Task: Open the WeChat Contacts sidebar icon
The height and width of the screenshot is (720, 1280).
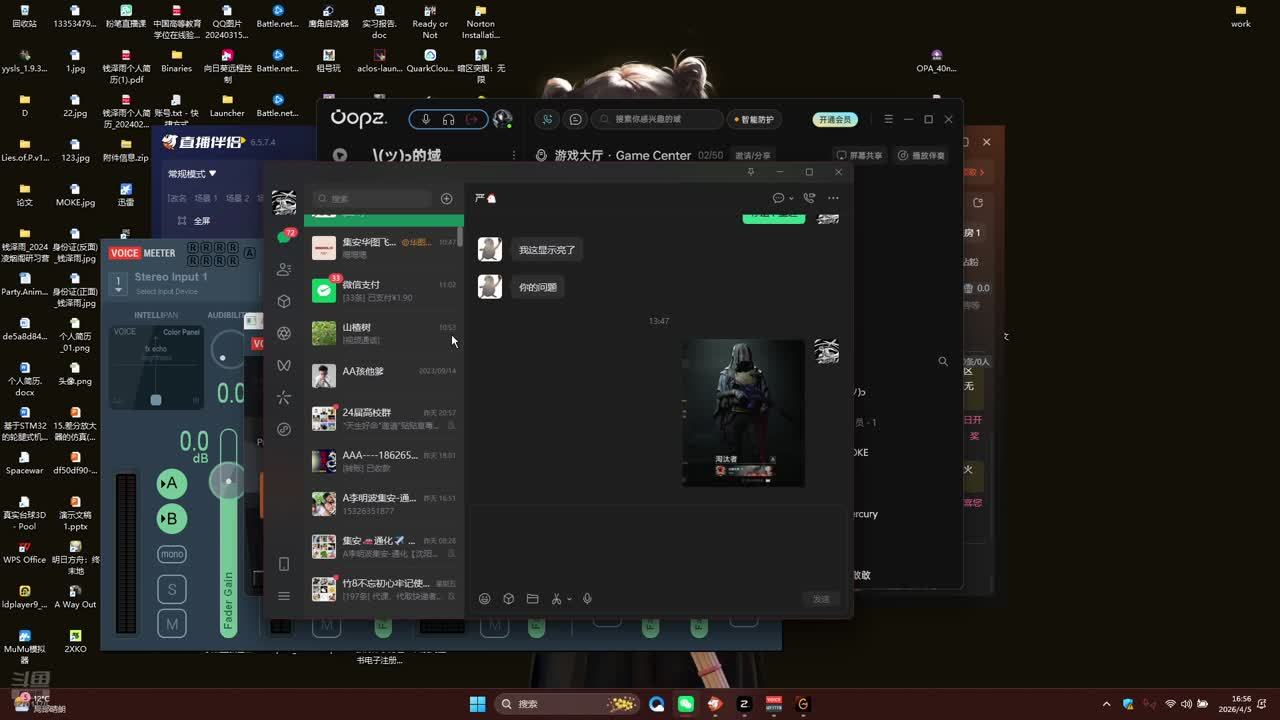Action: pyautogui.click(x=284, y=269)
